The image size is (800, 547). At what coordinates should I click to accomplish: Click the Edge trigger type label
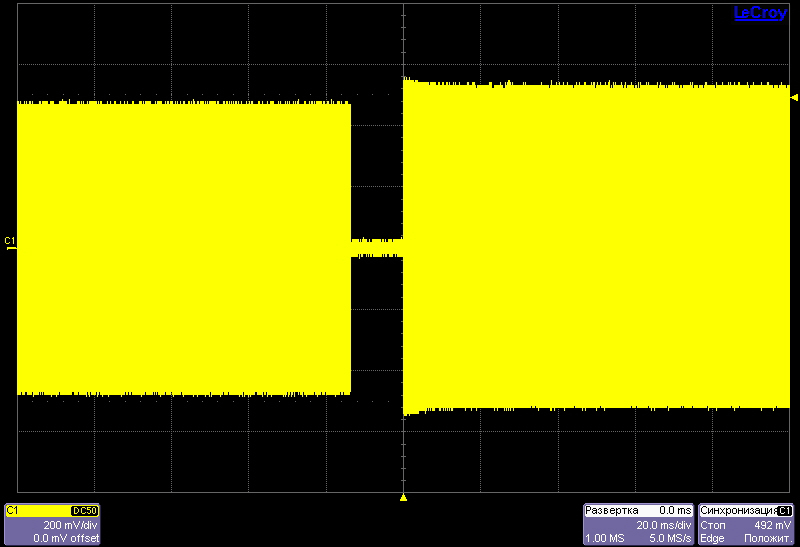(x=712, y=538)
